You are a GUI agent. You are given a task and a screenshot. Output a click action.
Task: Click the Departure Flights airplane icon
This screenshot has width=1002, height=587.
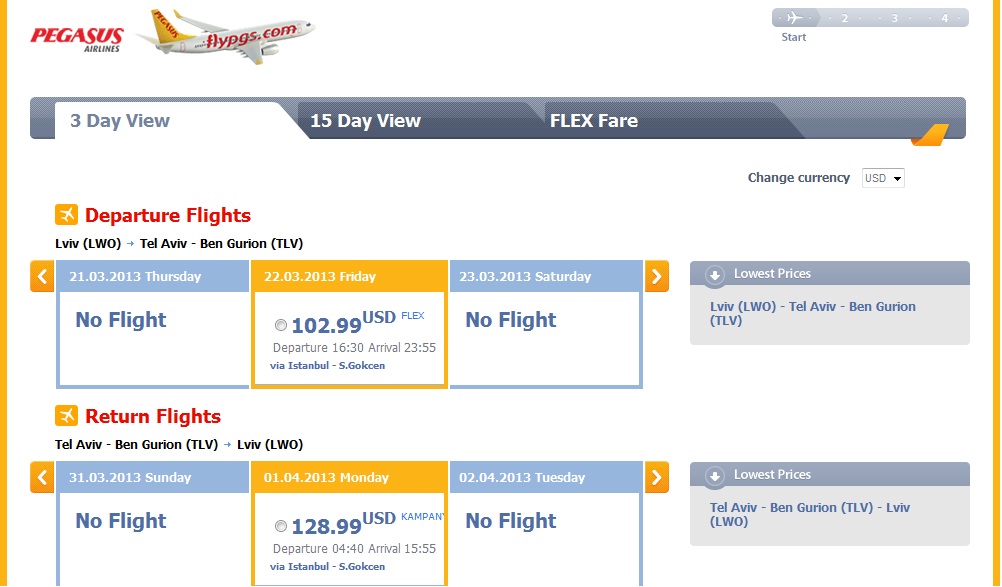[x=66, y=215]
